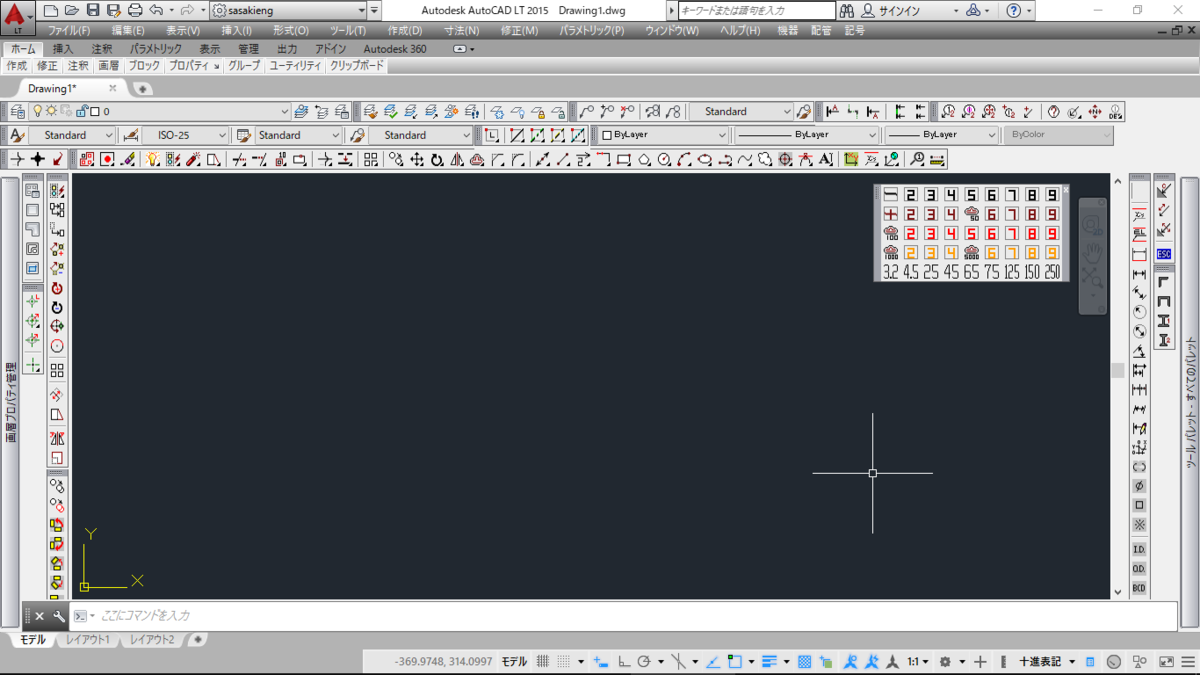Screen dimensions: 1200x675
Task: Click the I.D. icon in right toolbar
Action: click(1138, 549)
